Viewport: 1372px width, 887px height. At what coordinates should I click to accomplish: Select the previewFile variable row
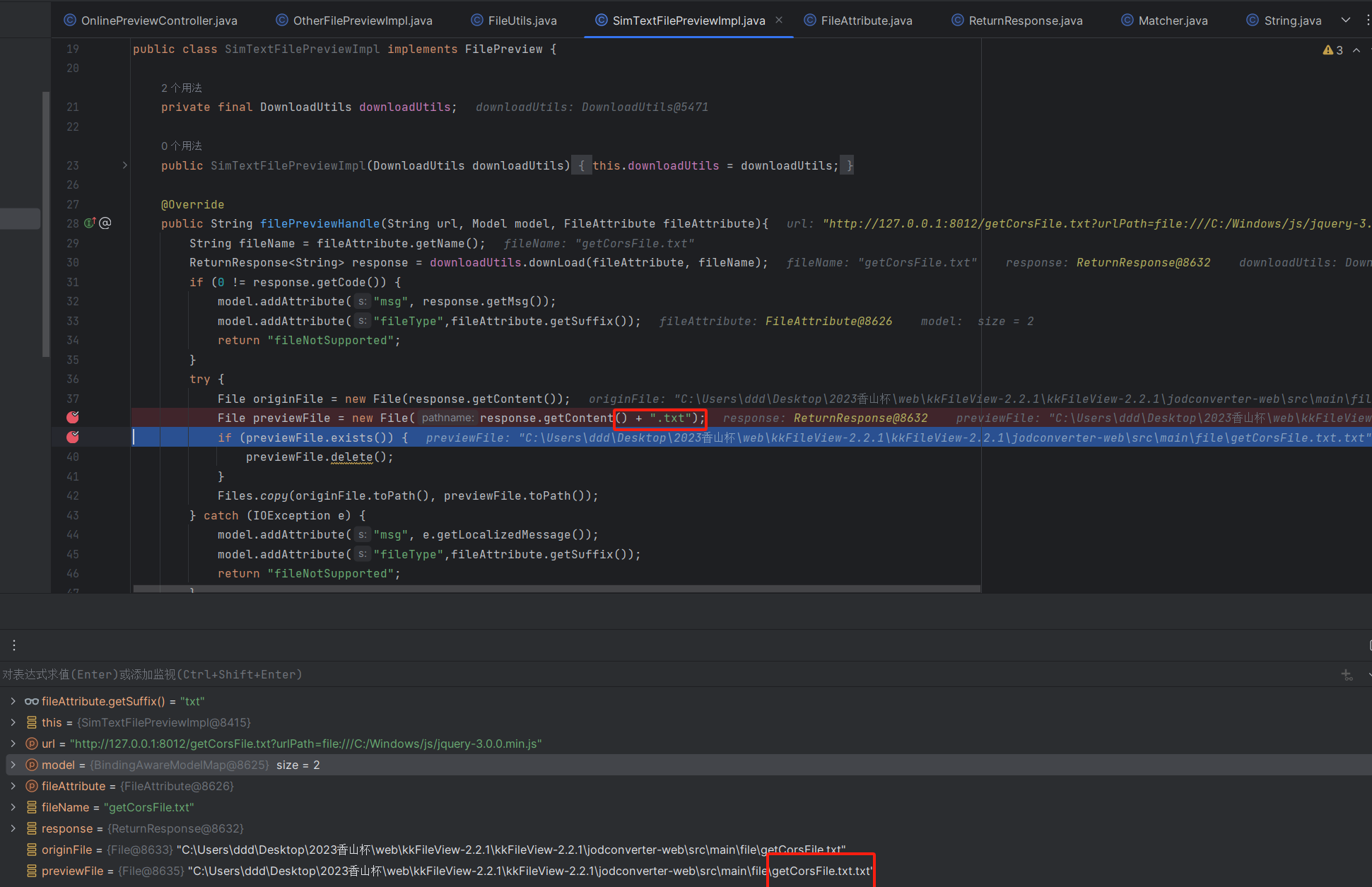pyautogui.click(x=686, y=871)
